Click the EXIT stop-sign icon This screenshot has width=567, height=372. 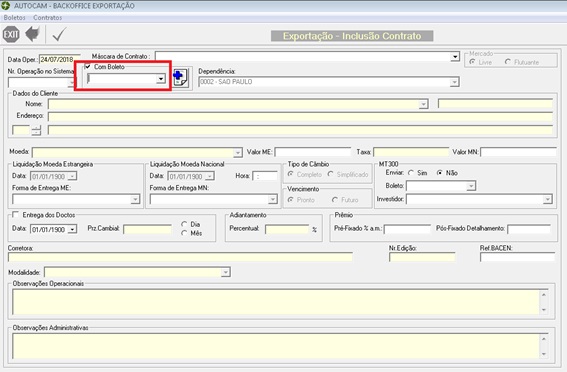[11, 34]
